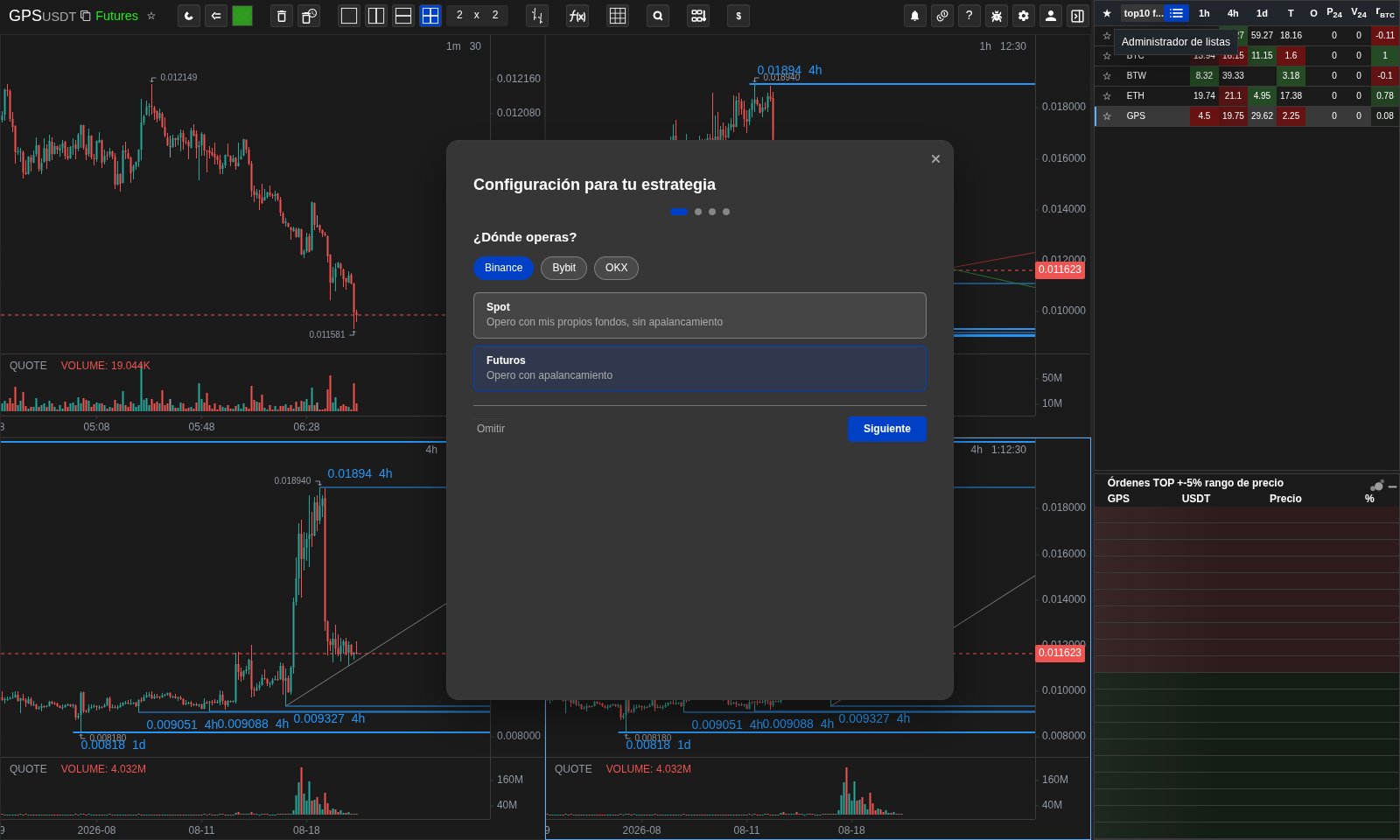This screenshot has height=840, width=1400.
Task: Click the trash delete-drawings icon
Action: [282, 16]
